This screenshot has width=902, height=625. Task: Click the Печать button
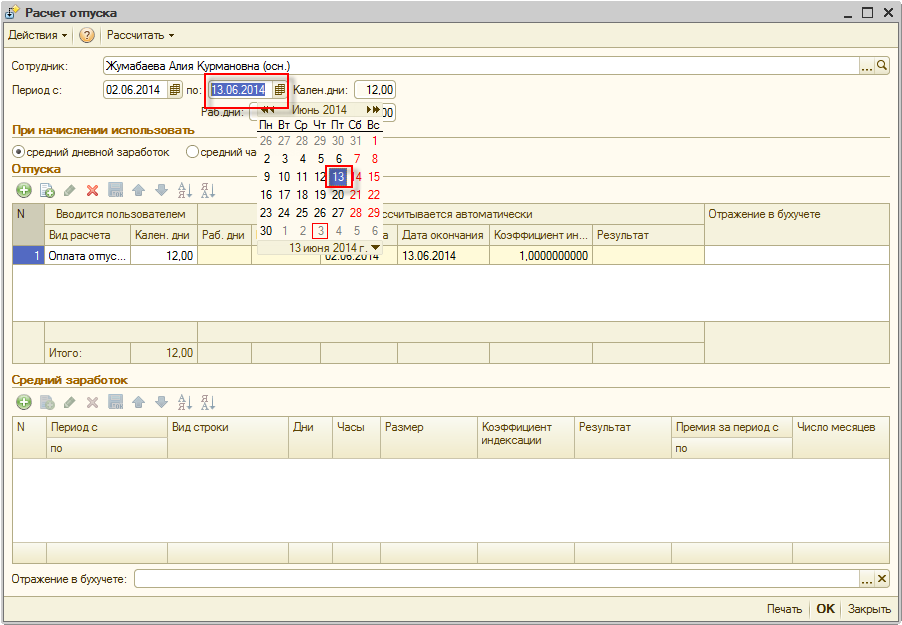click(784, 609)
